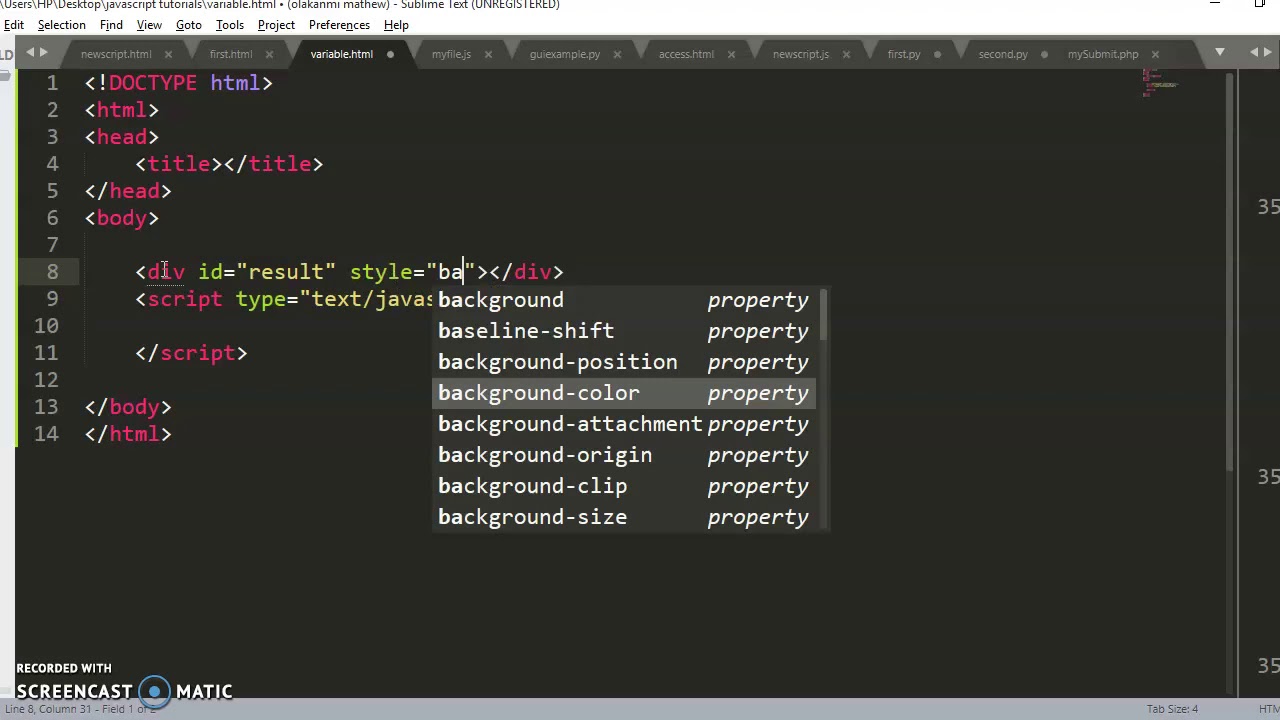
Task: Switch to second.py tab
Action: [x=1003, y=54]
